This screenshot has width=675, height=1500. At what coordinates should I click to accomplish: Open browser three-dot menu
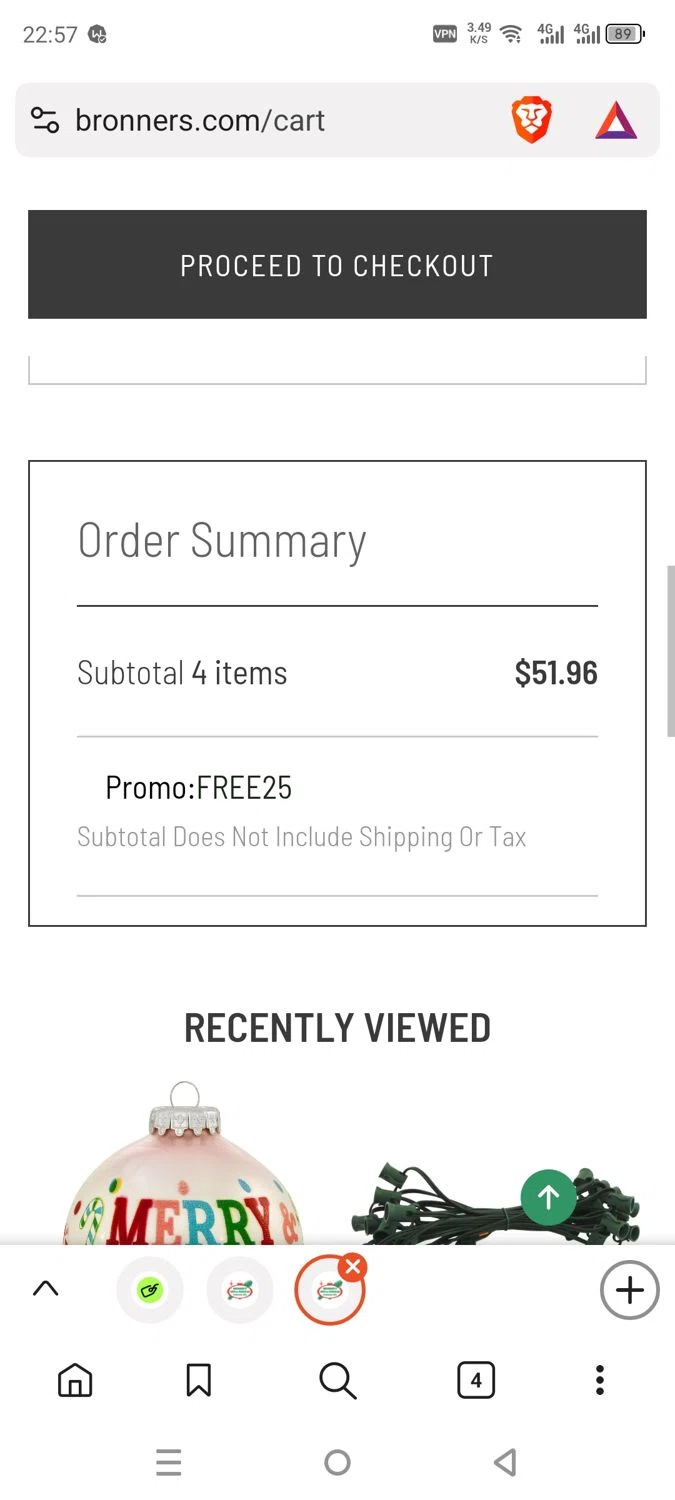coord(600,1381)
